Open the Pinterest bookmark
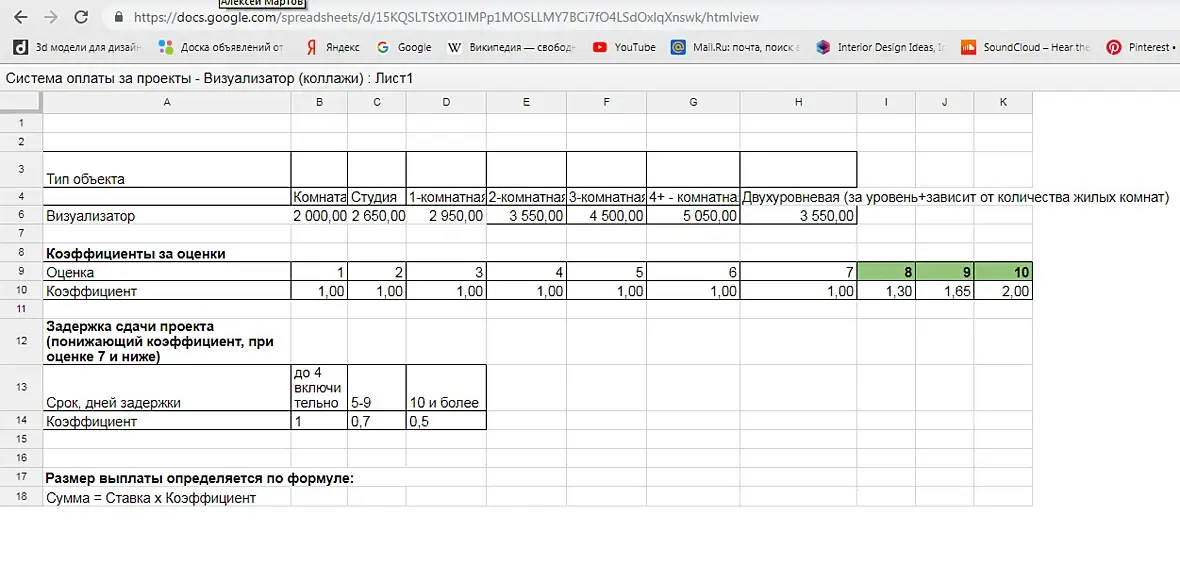This screenshot has width=1180, height=582. pos(1142,47)
